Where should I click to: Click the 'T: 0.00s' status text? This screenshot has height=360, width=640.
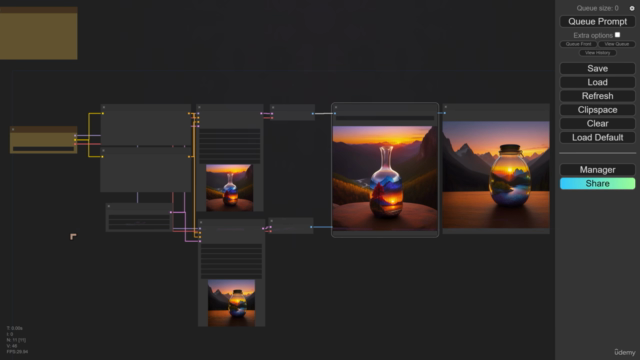(x=15, y=328)
